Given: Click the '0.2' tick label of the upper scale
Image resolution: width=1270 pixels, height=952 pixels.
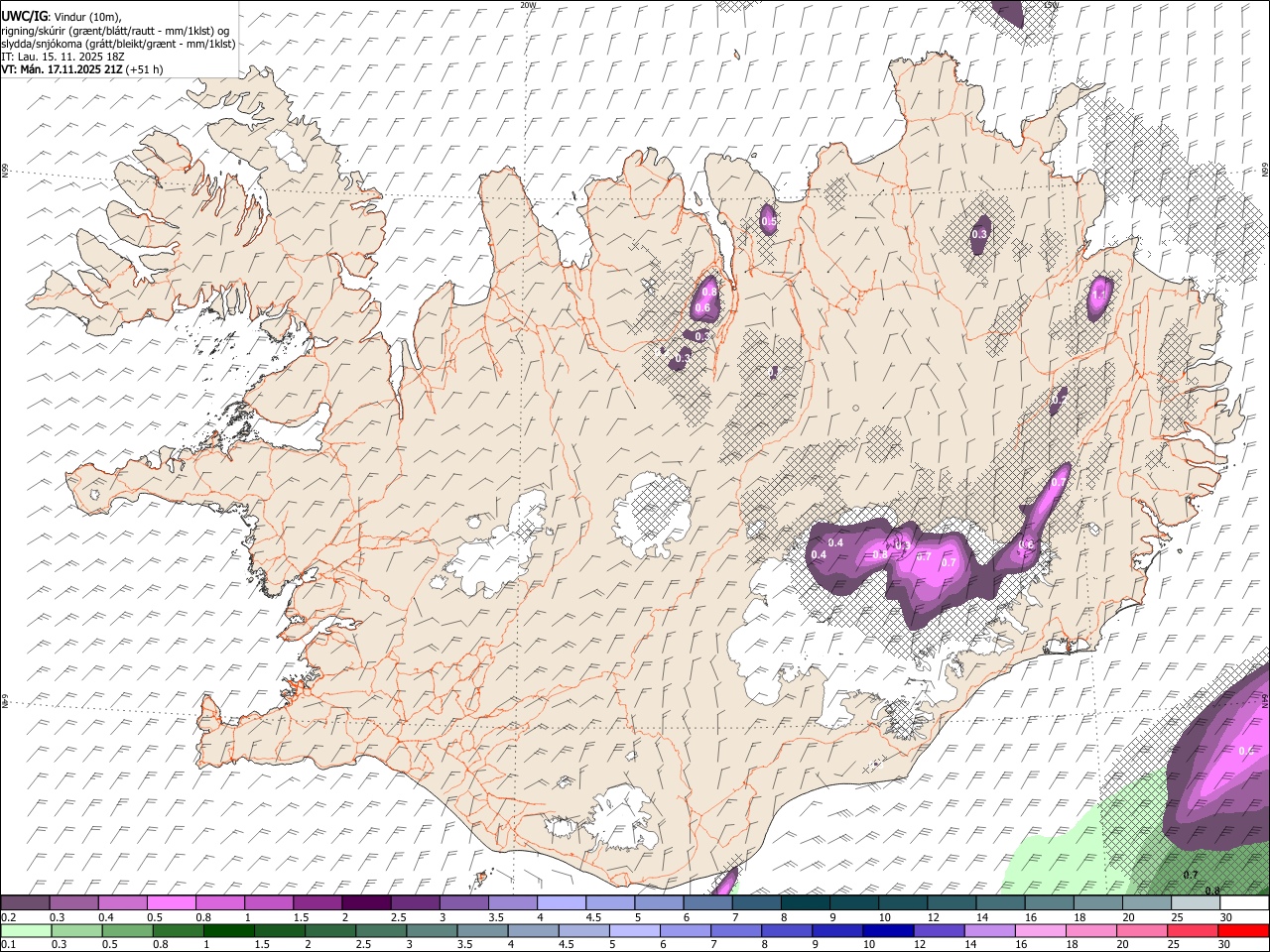Looking at the screenshot, I should pyautogui.click(x=7, y=917).
